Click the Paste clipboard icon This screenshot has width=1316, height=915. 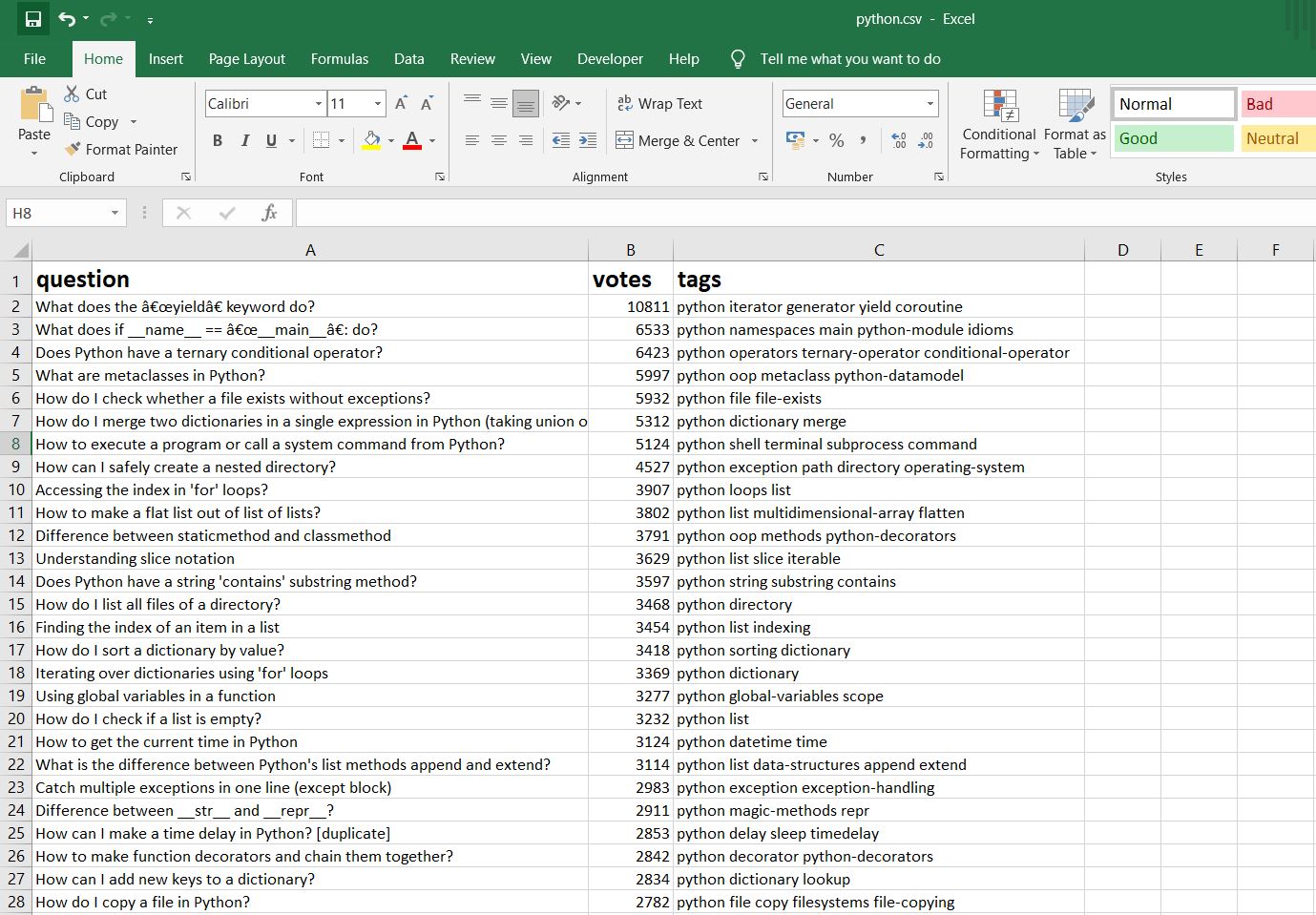(34, 104)
